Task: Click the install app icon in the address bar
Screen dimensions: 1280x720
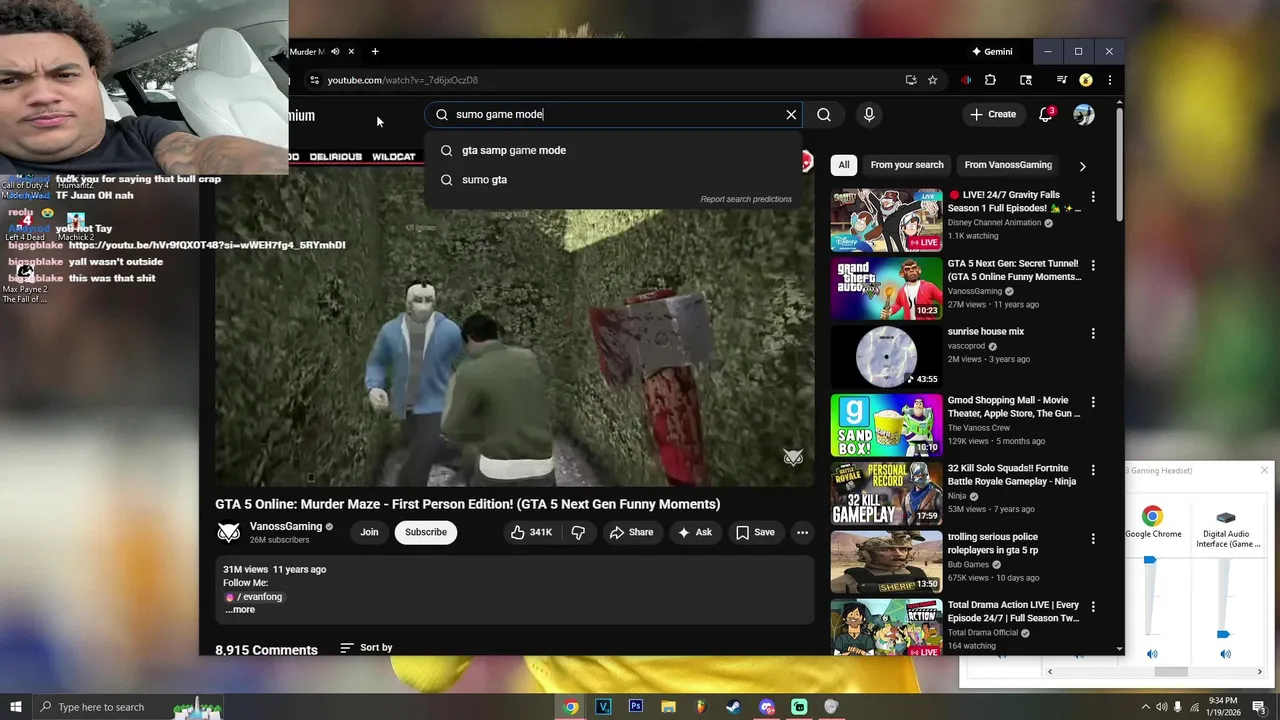Action: click(910, 80)
